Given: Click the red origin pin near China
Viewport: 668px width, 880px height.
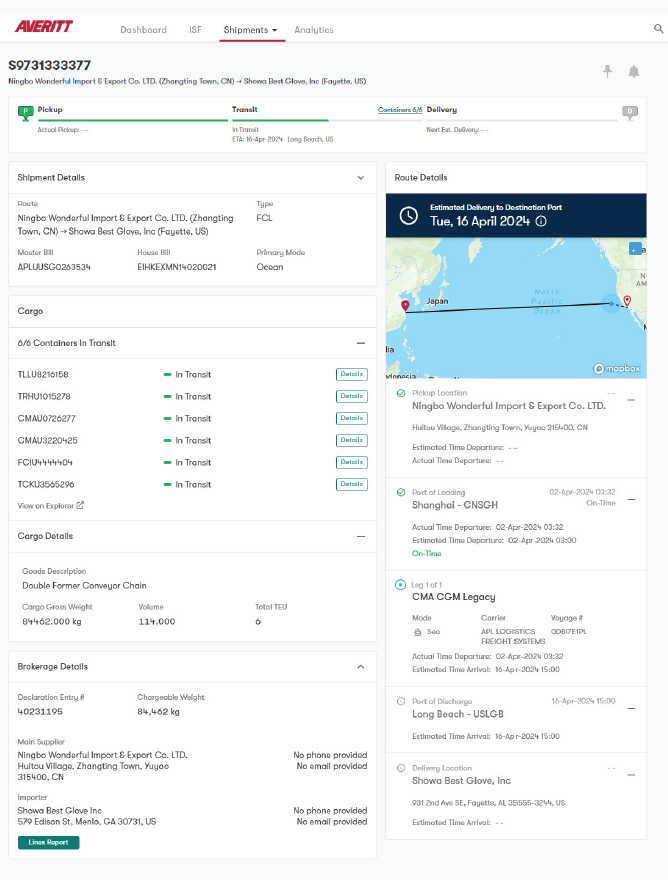Looking at the screenshot, I should pos(405,306).
